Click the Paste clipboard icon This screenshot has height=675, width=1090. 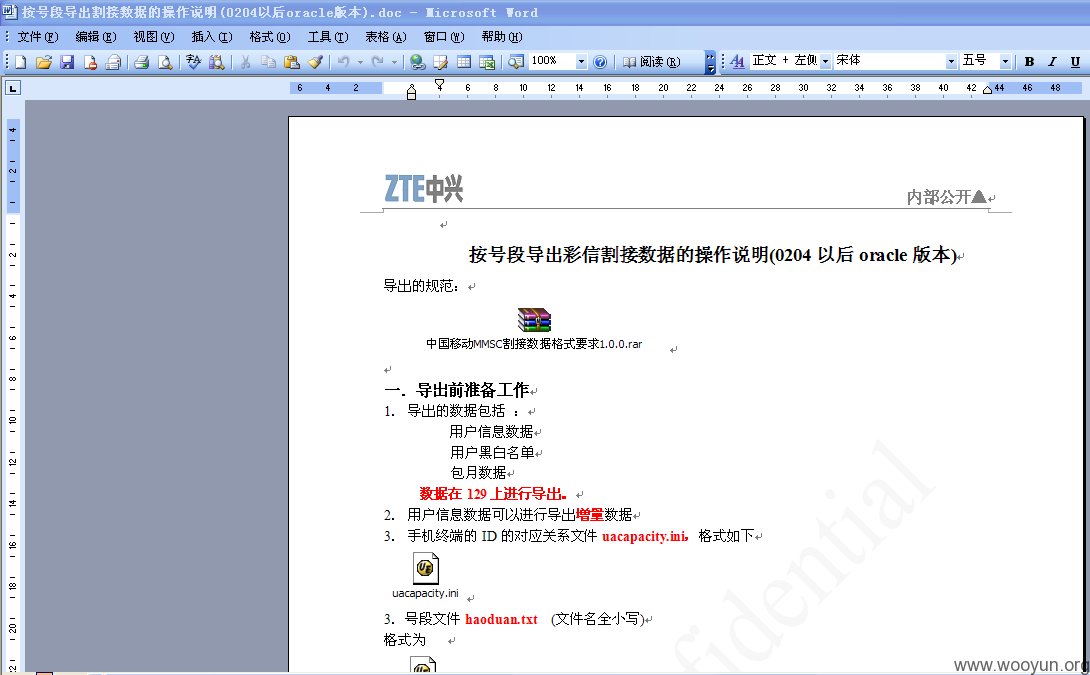292,62
